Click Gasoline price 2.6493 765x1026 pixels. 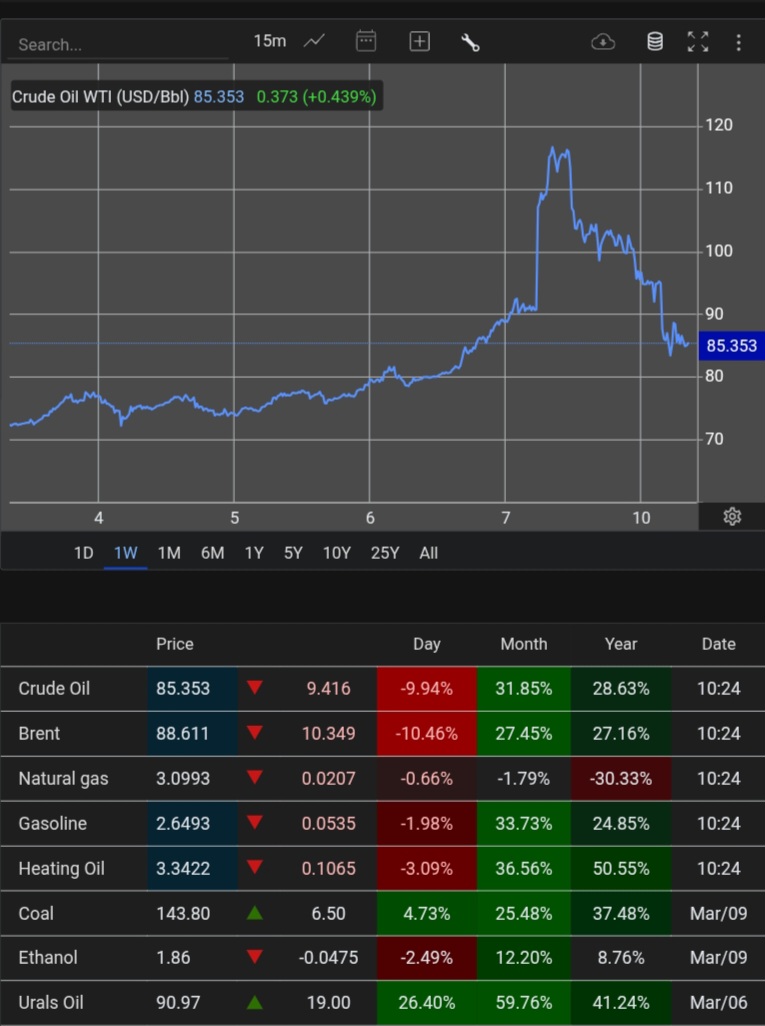coord(183,823)
